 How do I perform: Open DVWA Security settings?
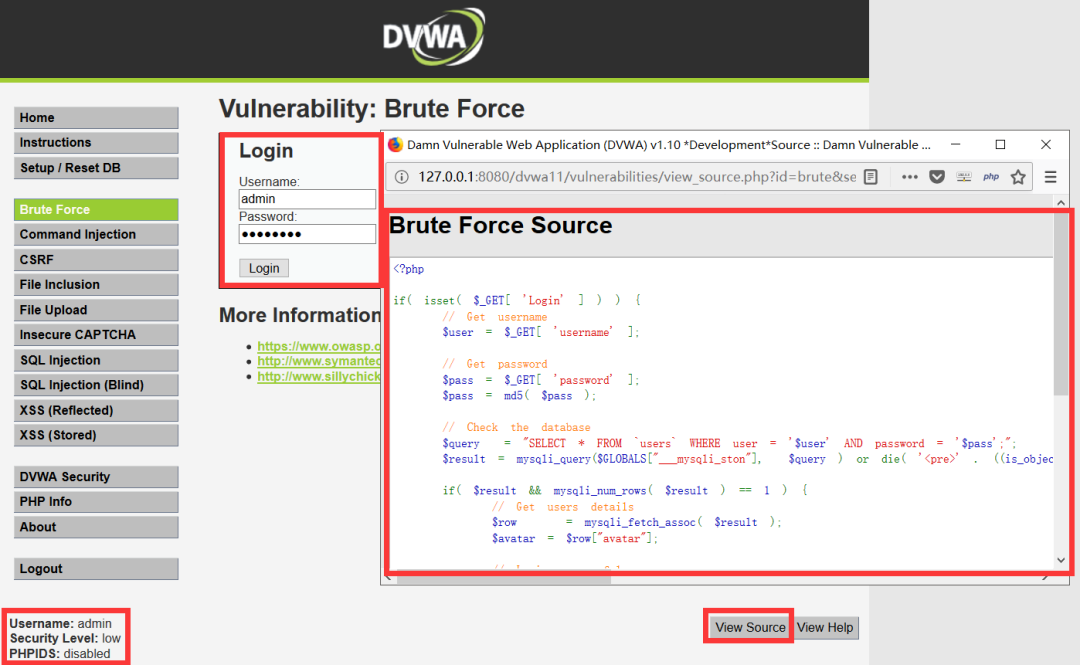coord(96,476)
